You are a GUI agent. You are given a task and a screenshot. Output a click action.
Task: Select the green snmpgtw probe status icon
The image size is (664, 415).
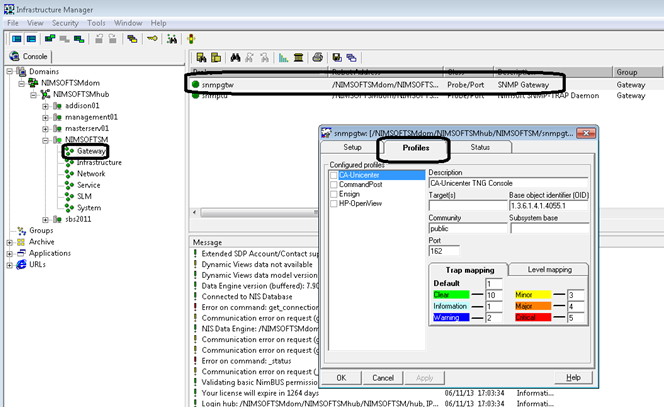coord(193,85)
